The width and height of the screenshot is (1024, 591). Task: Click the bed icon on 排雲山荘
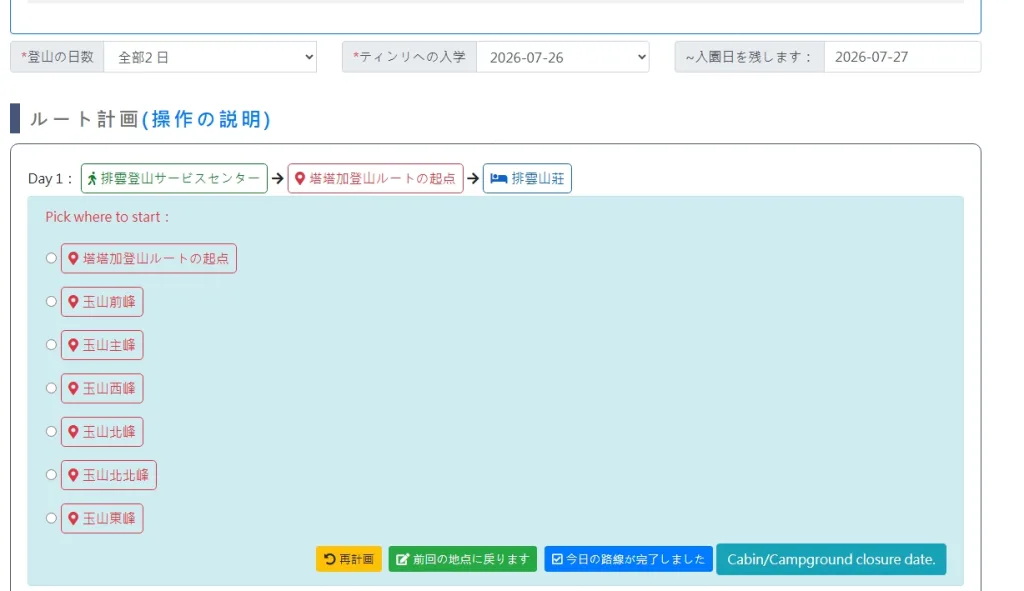point(499,178)
